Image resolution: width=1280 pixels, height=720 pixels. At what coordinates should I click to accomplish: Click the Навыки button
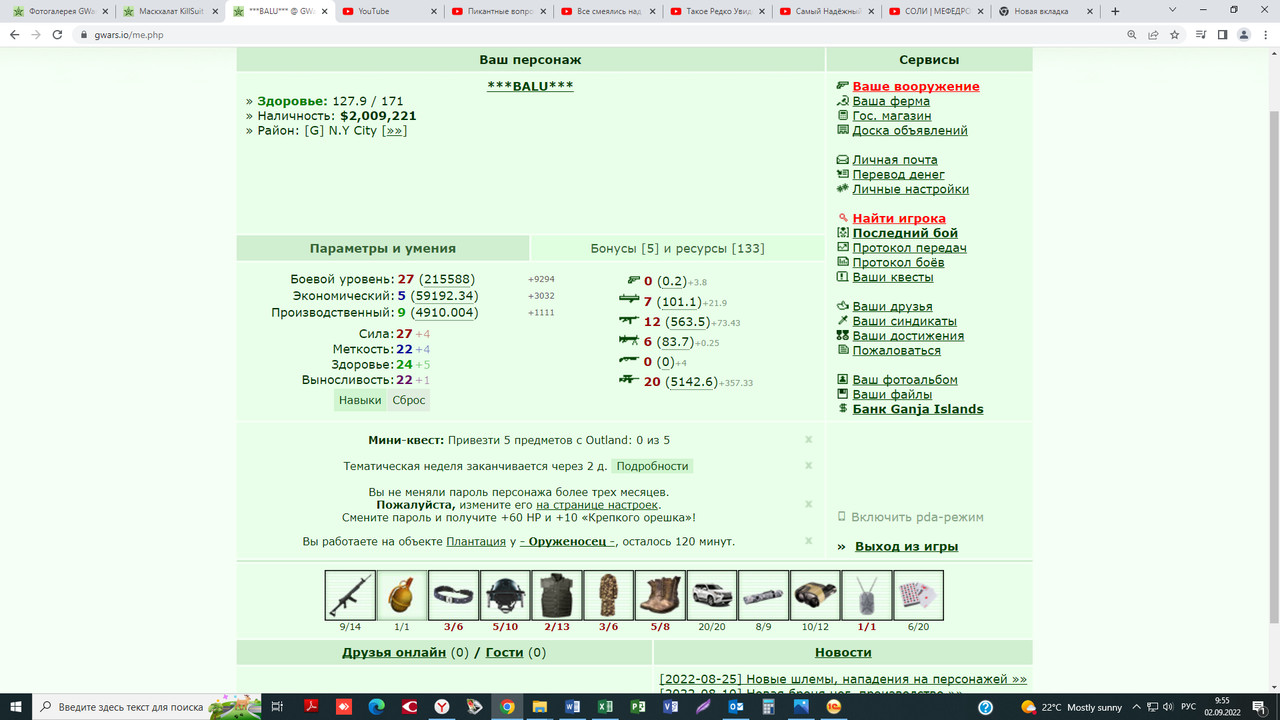click(x=360, y=400)
